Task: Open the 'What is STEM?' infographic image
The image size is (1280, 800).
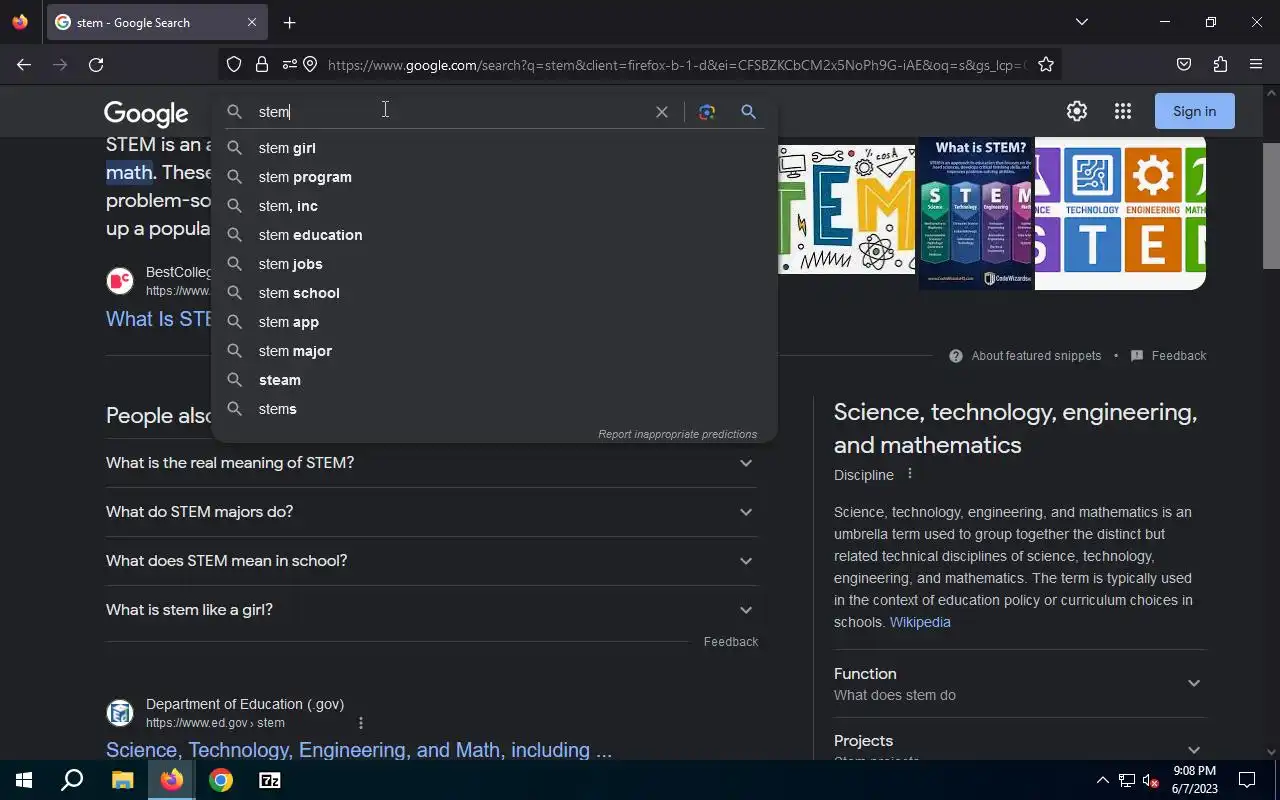Action: coord(976,213)
